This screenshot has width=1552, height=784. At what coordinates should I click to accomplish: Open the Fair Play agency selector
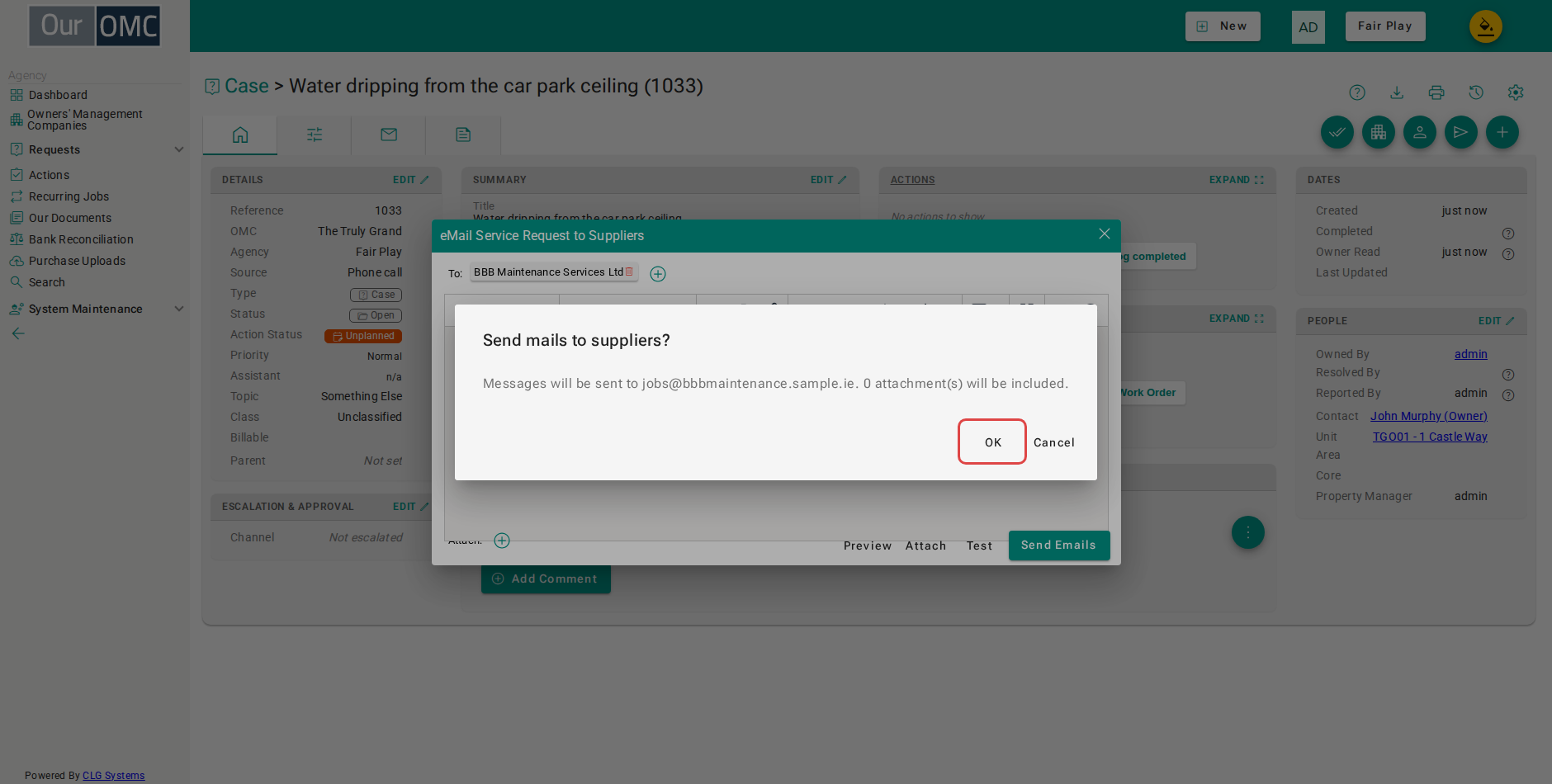tap(1385, 26)
